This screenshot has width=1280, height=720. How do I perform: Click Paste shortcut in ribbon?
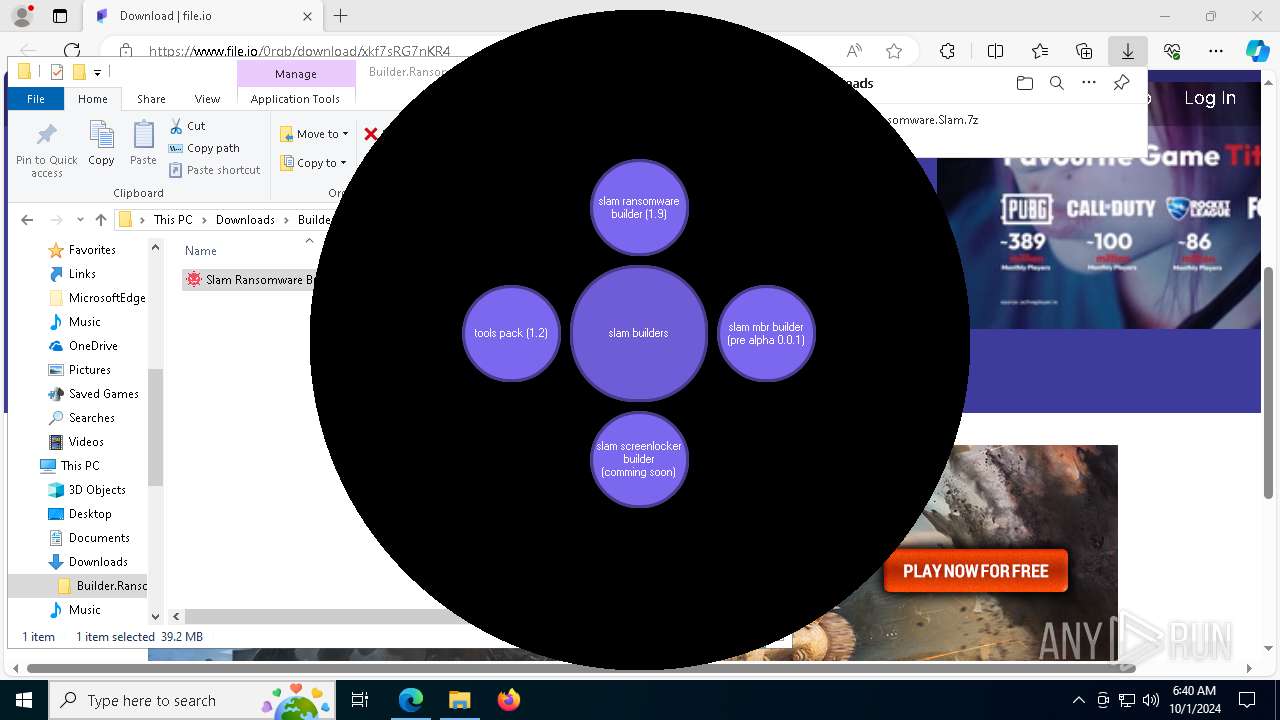pyautogui.click(x=214, y=170)
